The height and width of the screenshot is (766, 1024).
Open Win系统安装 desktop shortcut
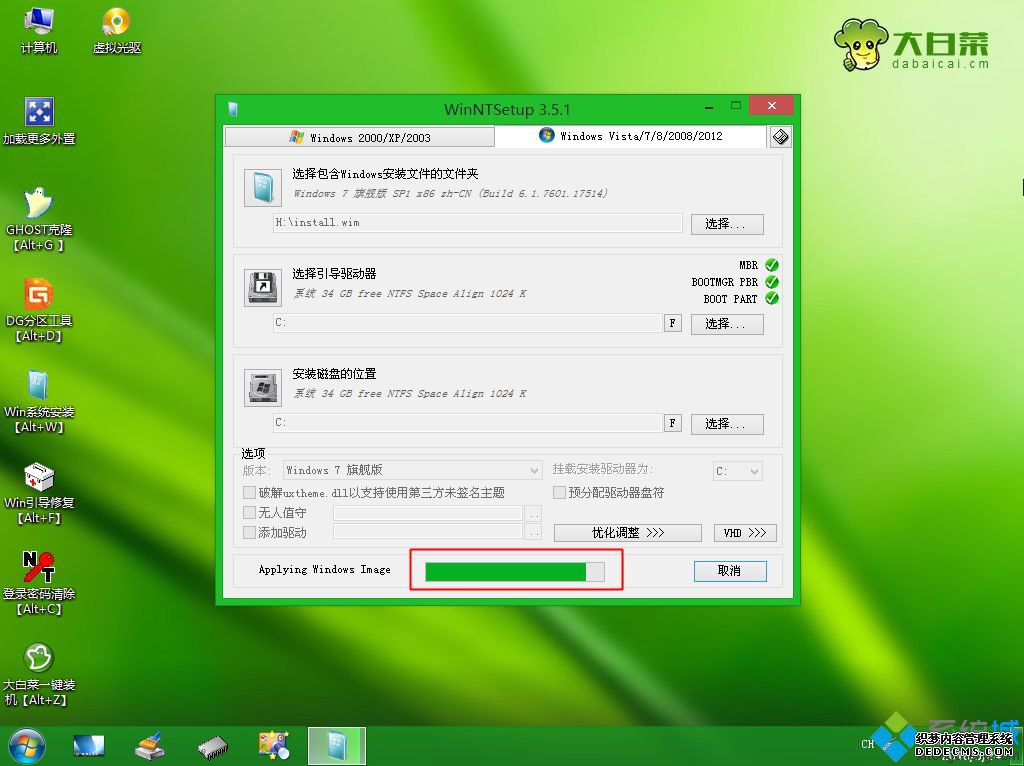(x=39, y=401)
